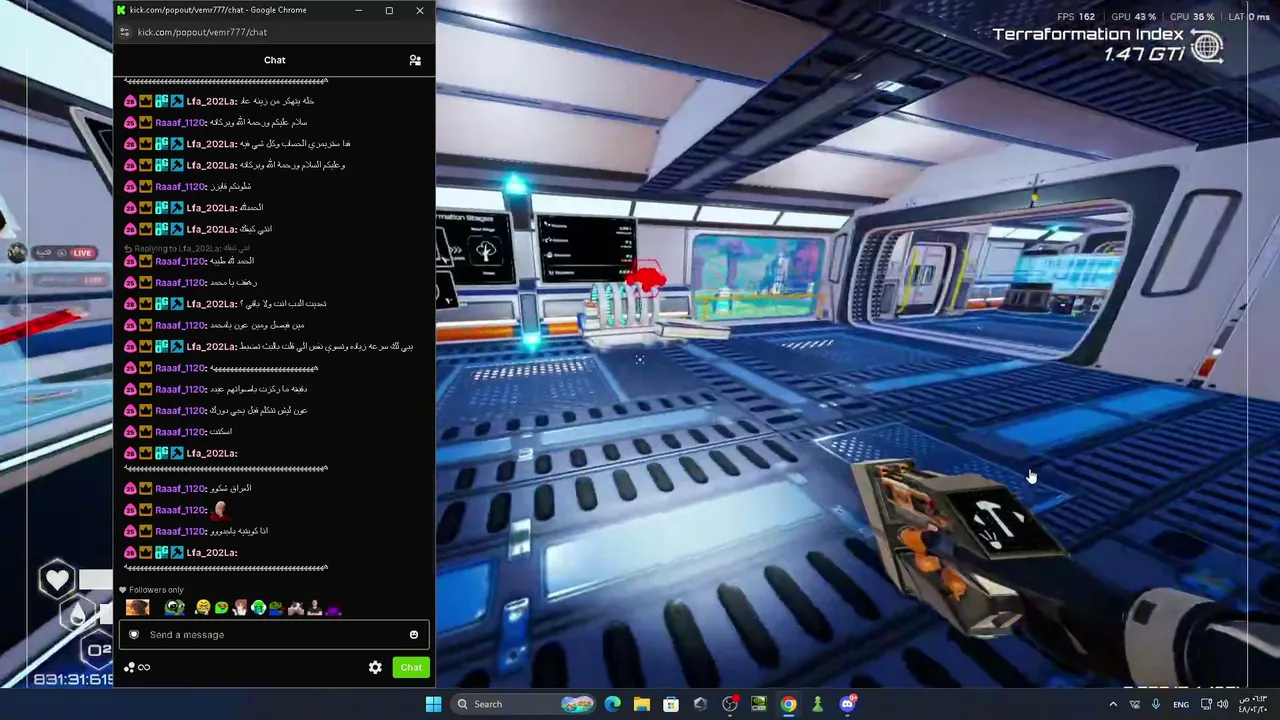
Task: Insert the green heart-eyes emote
Action: tap(221, 608)
